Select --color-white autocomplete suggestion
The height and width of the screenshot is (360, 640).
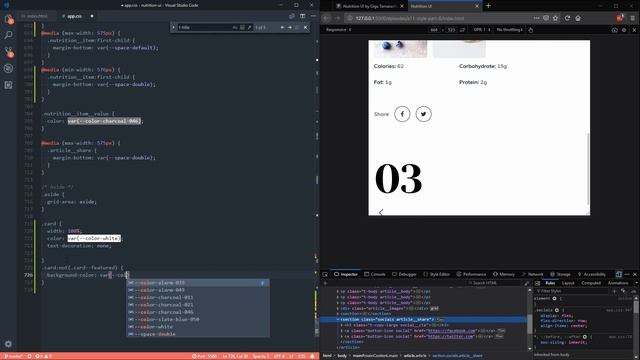pyautogui.click(x=198, y=327)
